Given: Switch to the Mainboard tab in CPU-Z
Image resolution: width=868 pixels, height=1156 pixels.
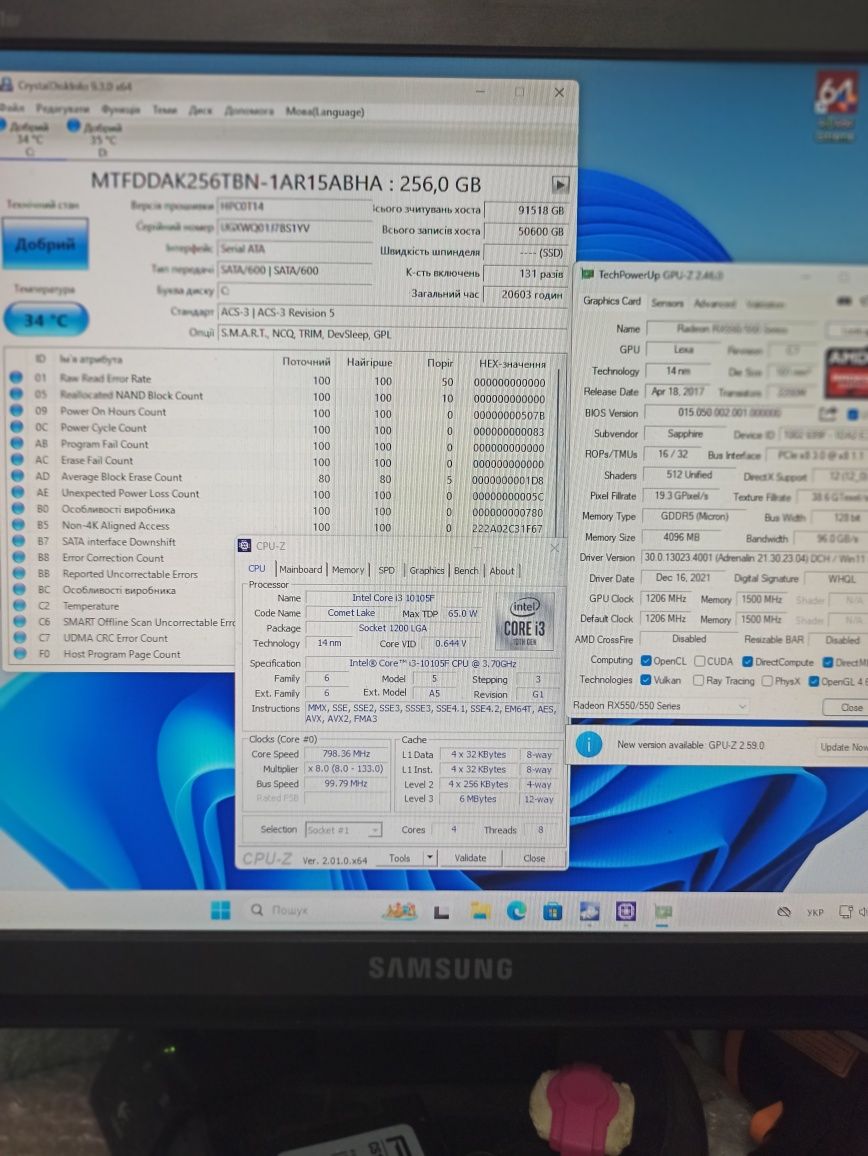Looking at the screenshot, I should [x=301, y=569].
